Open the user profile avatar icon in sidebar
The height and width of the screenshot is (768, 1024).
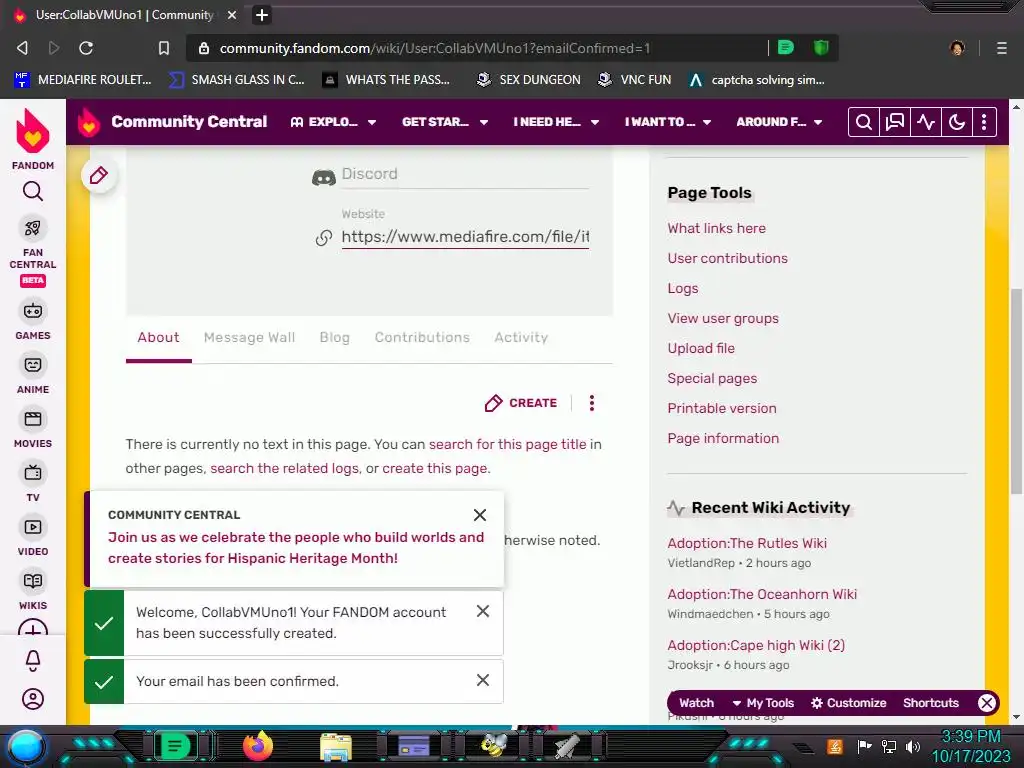click(x=33, y=699)
